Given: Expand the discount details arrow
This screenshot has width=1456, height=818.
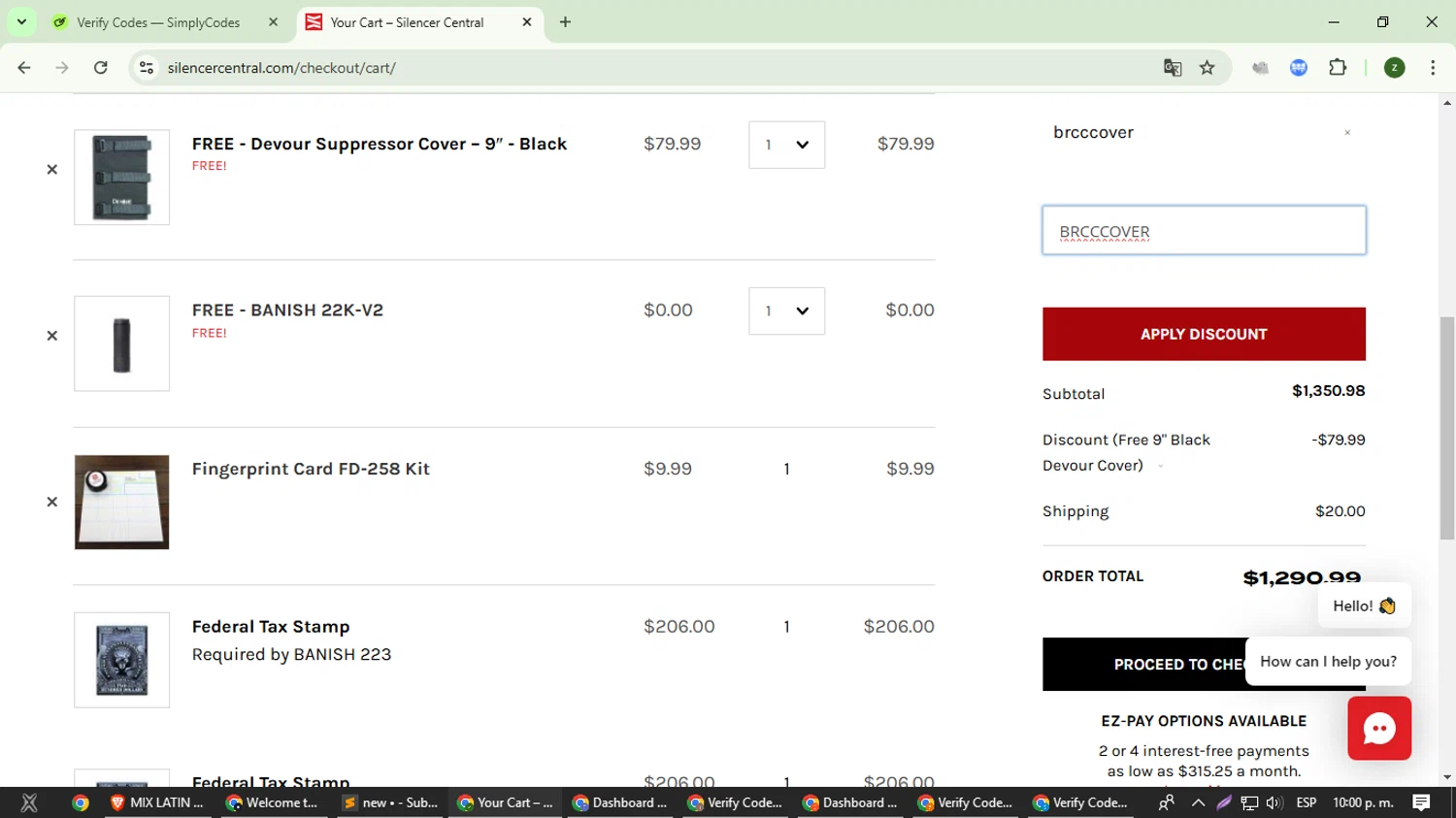Looking at the screenshot, I should click(1160, 467).
